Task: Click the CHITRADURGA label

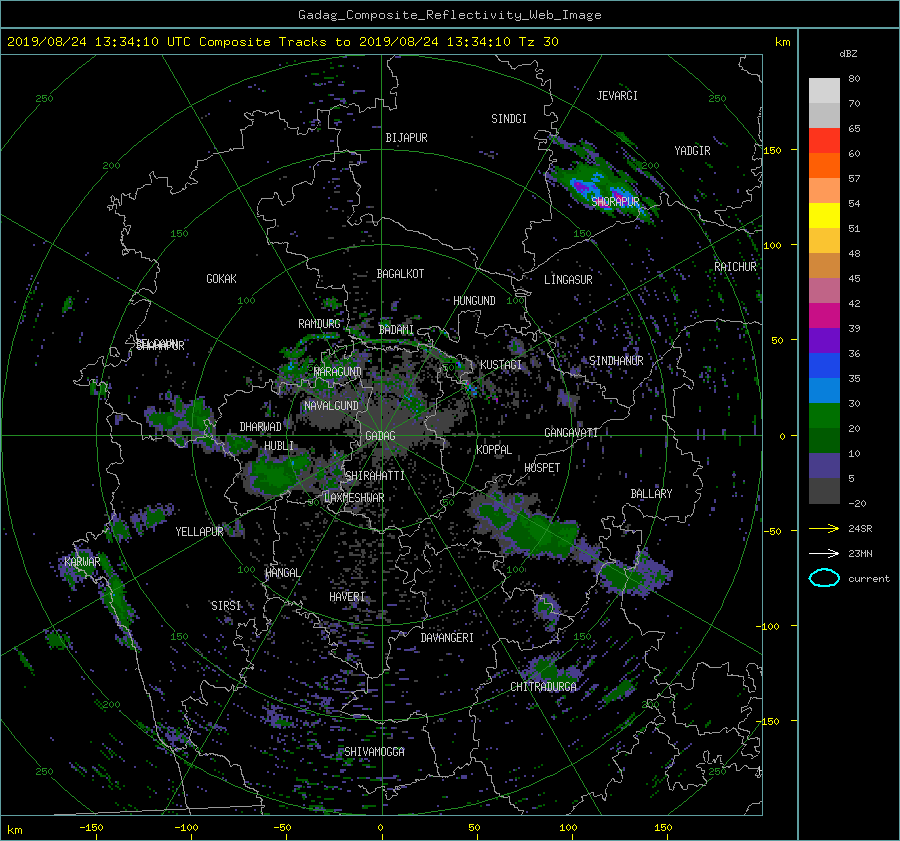Action: point(543,687)
